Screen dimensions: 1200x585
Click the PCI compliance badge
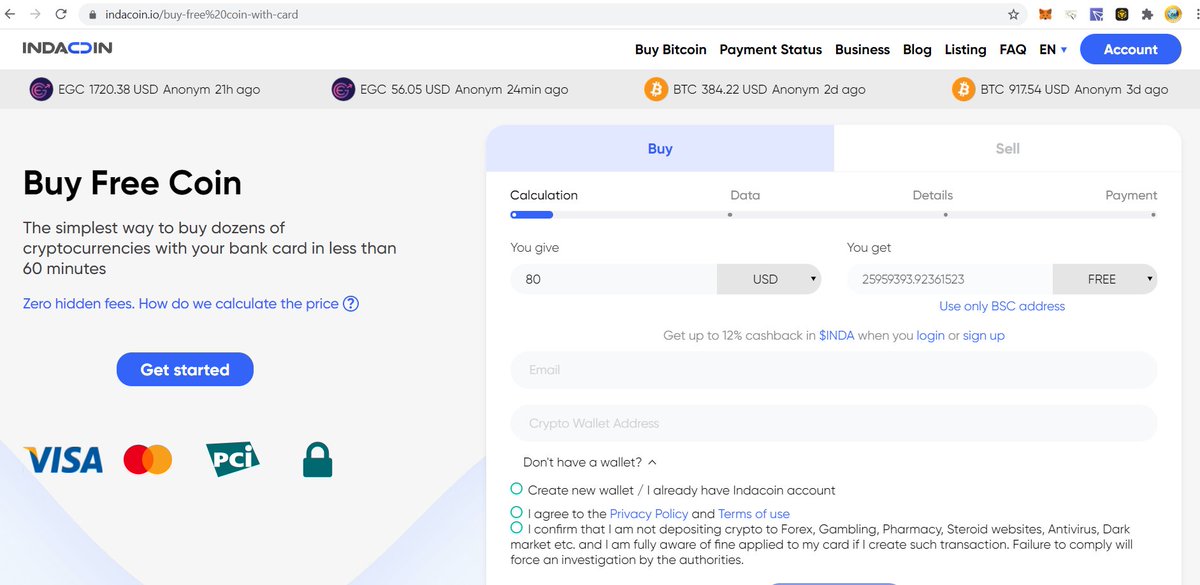(x=232, y=459)
